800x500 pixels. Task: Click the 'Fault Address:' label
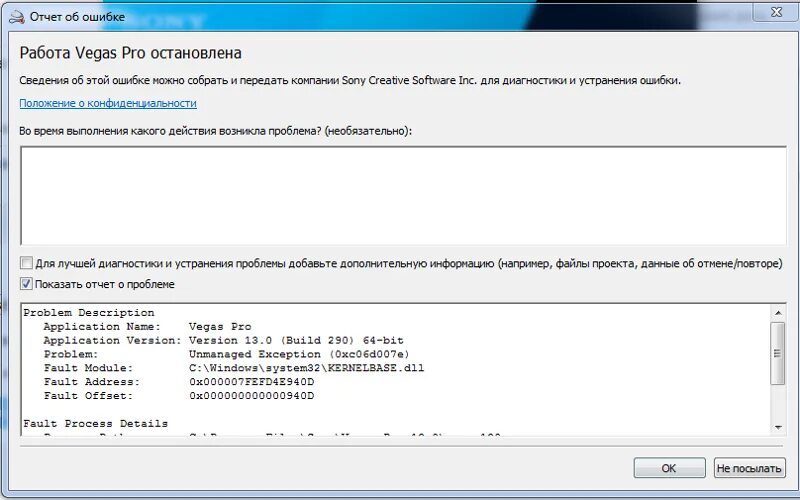(92, 382)
